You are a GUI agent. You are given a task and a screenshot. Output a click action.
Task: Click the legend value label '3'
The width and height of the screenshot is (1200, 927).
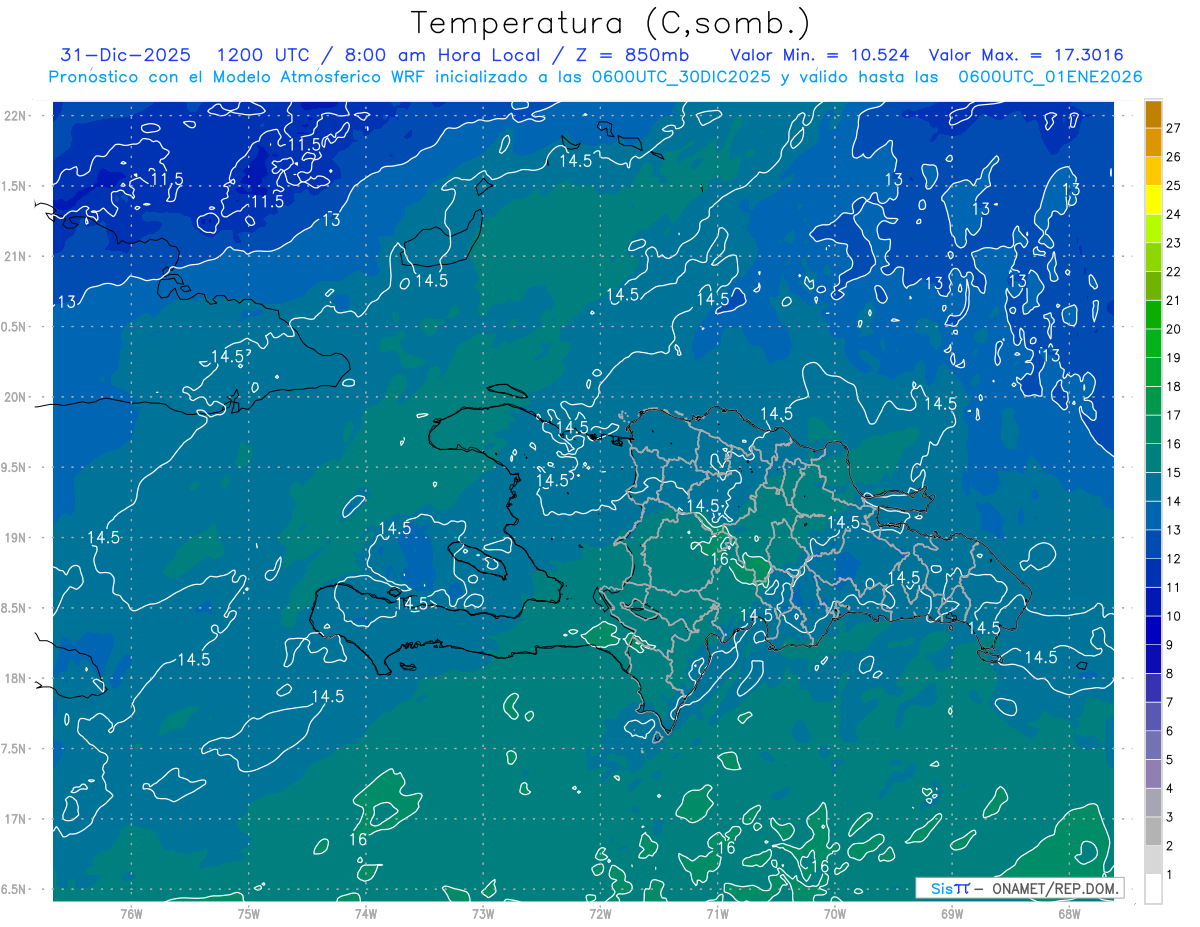click(1170, 818)
